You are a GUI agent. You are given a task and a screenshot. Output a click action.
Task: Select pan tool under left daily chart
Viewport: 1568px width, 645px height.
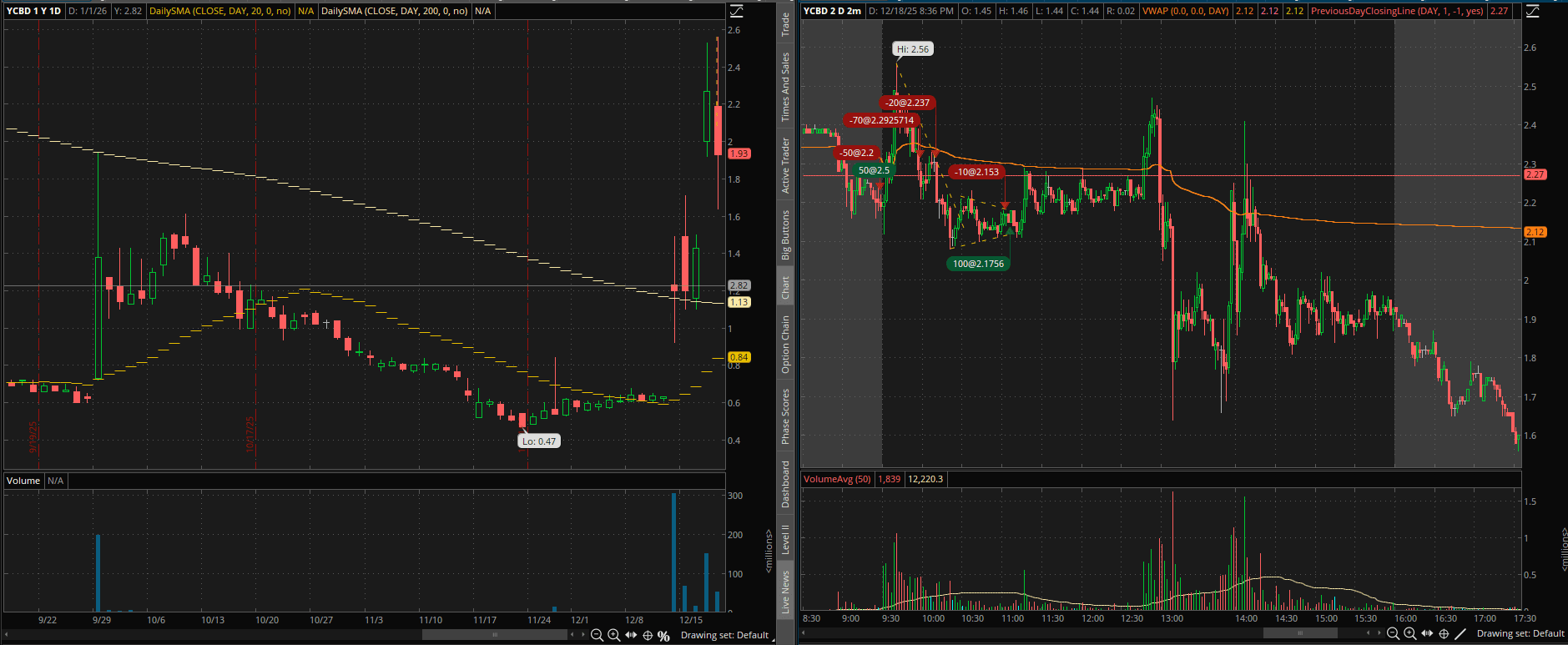[x=631, y=635]
